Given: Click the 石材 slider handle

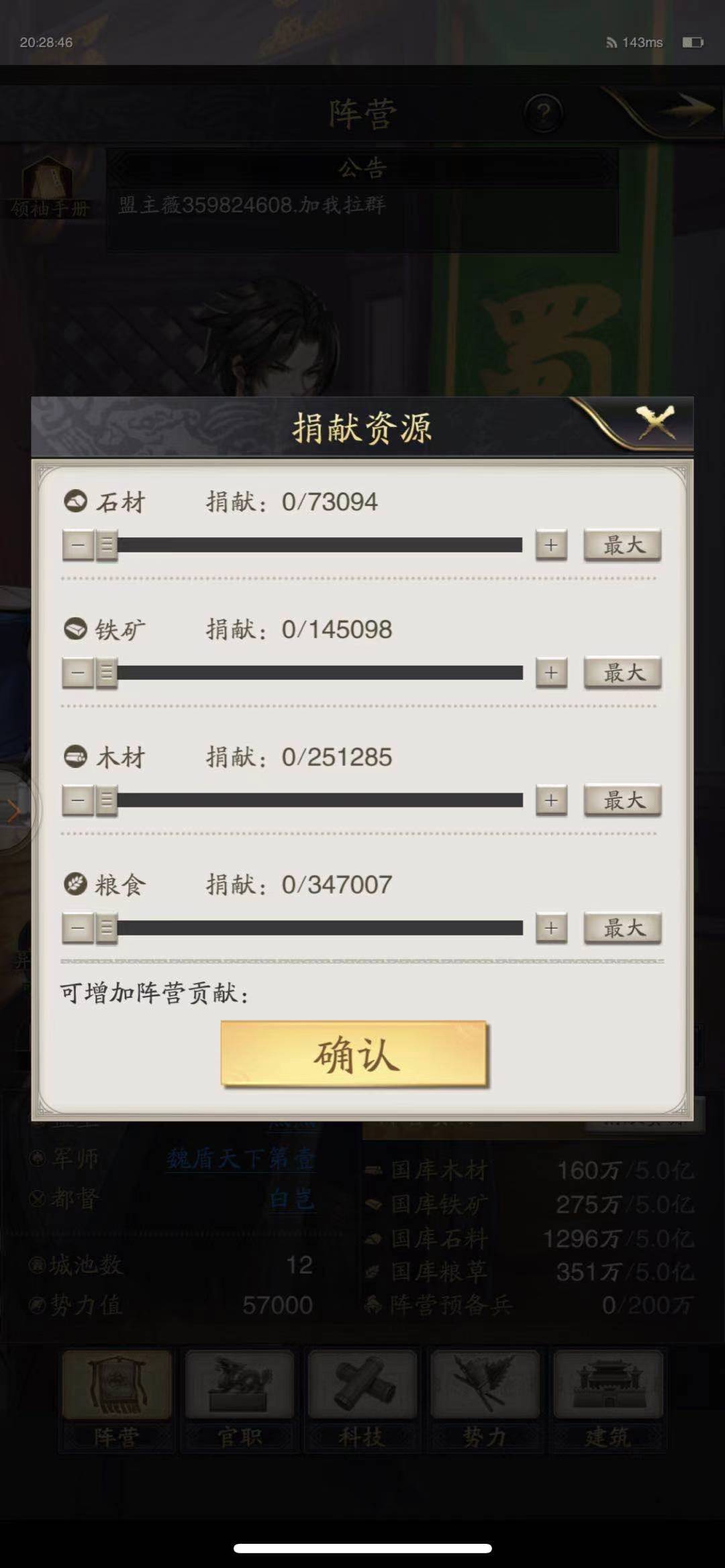Looking at the screenshot, I should (x=106, y=545).
